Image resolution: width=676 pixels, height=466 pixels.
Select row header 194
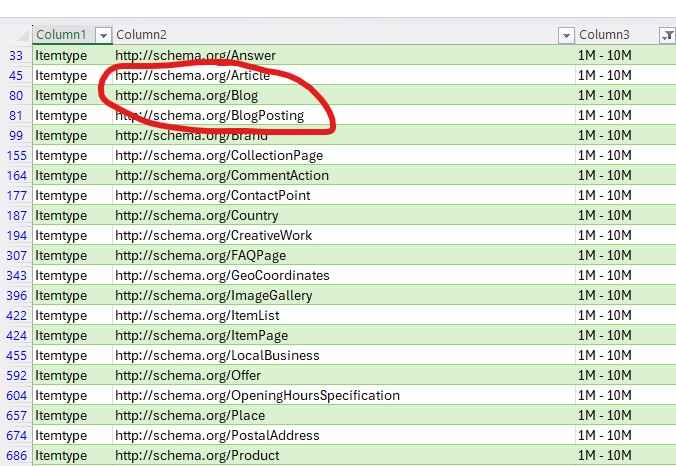click(16, 235)
